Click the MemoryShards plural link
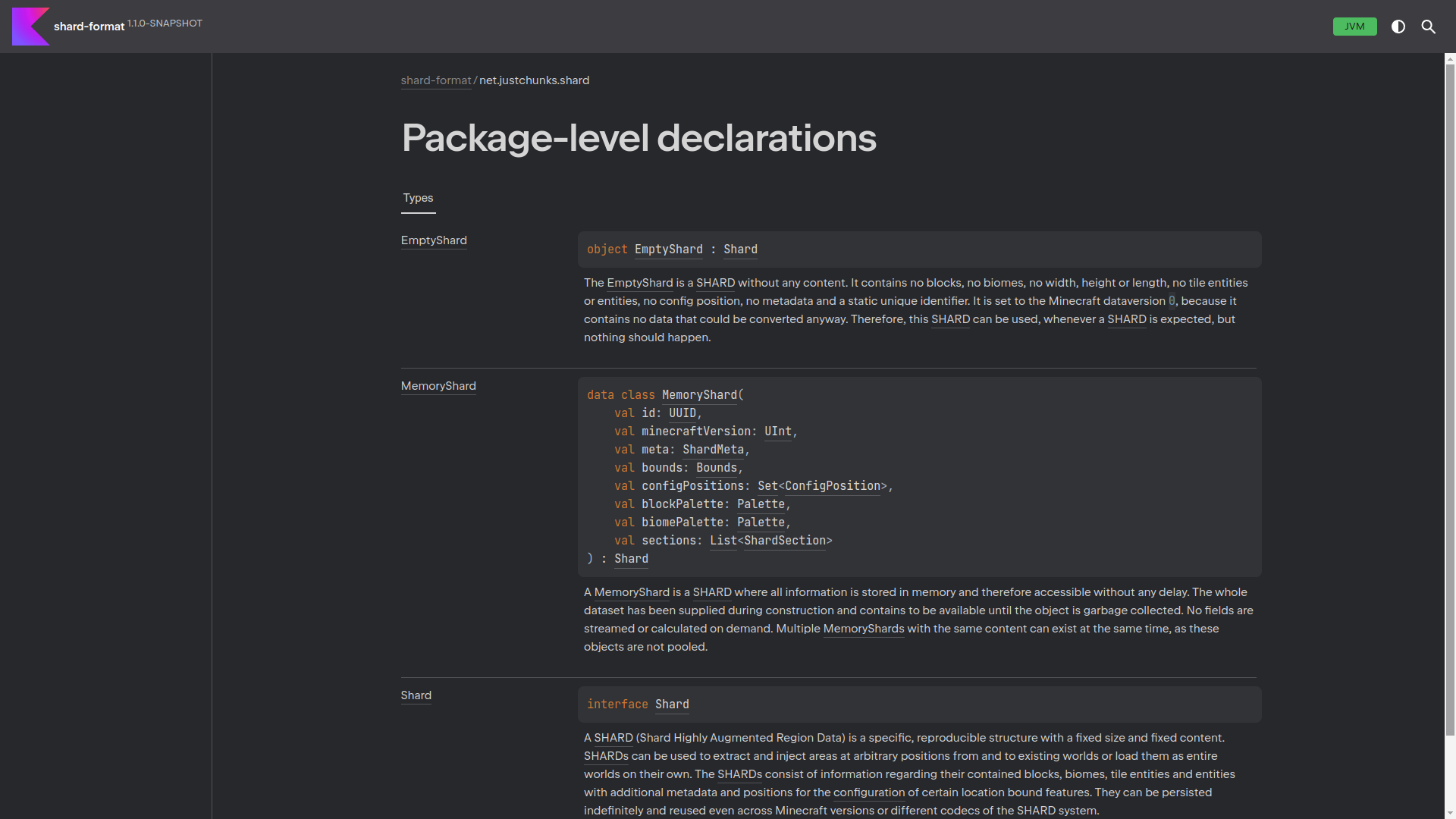The height and width of the screenshot is (819, 1456). tap(864, 629)
